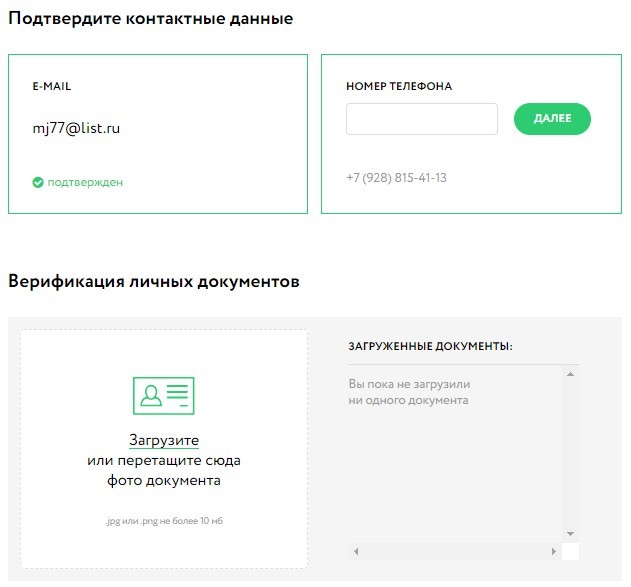Click the file format hint .jpg или .png

click(164, 520)
